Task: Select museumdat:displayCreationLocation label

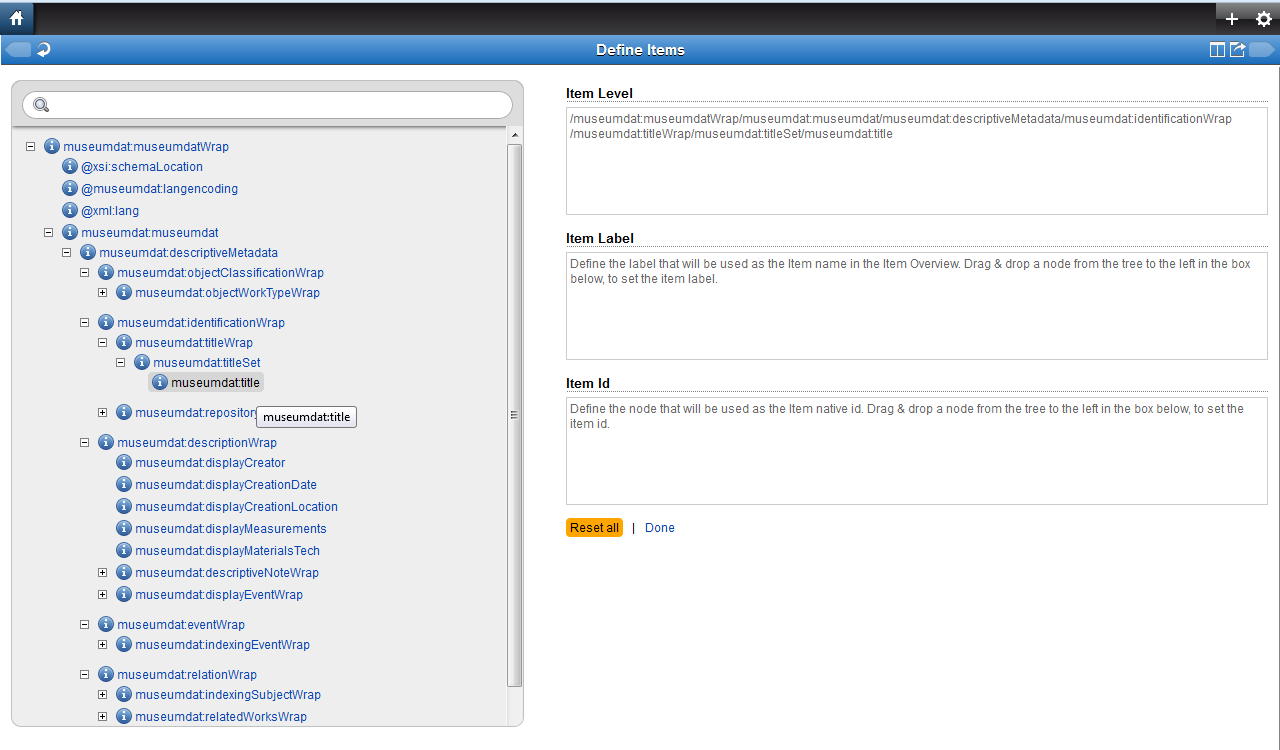Action: point(237,506)
